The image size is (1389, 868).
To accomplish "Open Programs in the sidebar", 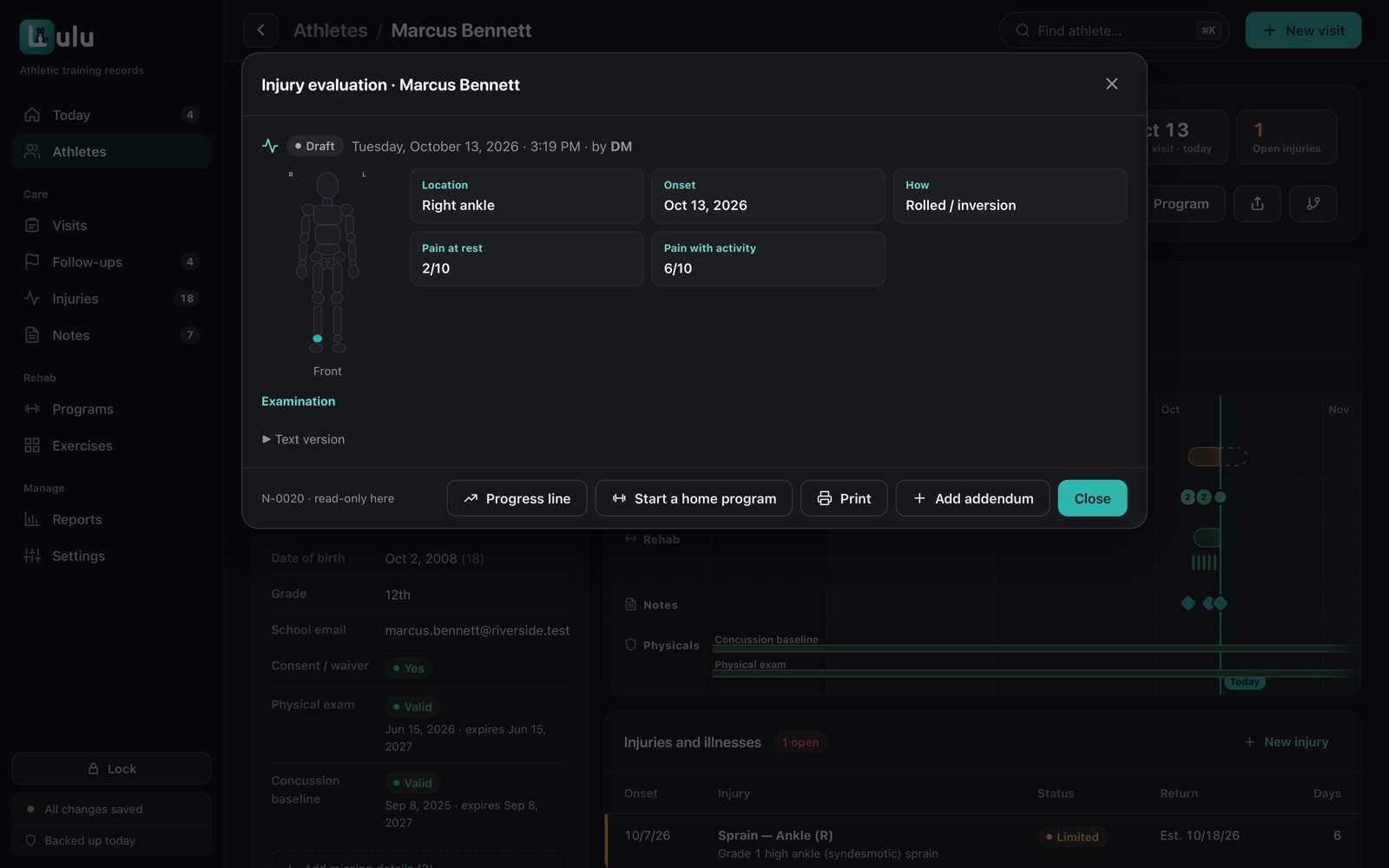I will pos(111,409).
